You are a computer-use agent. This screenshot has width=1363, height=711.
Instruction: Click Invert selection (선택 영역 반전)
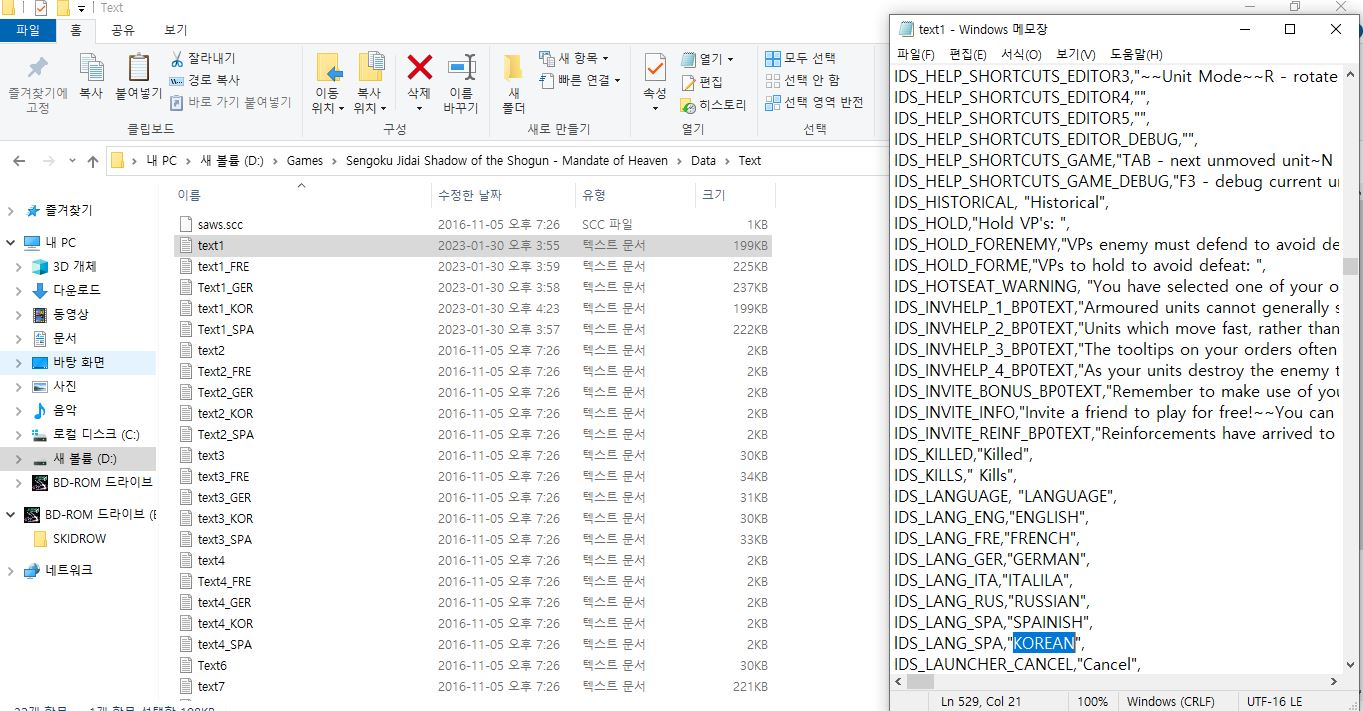tap(814, 102)
